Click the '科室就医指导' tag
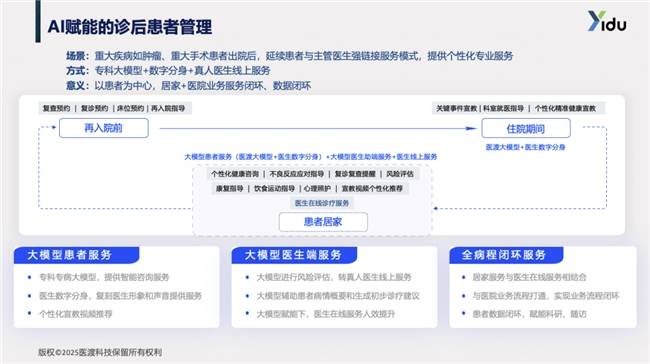This screenshot has width=650, height=364. click(503, 109)
